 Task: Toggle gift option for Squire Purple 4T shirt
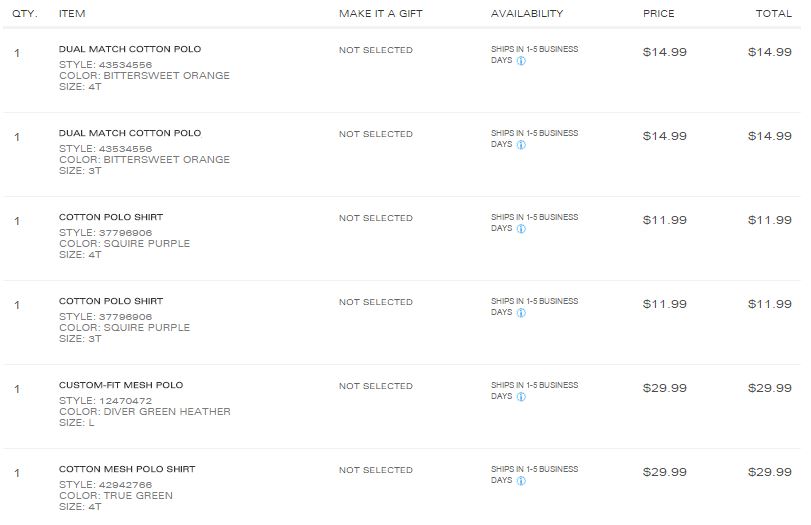tap(375, 218)
